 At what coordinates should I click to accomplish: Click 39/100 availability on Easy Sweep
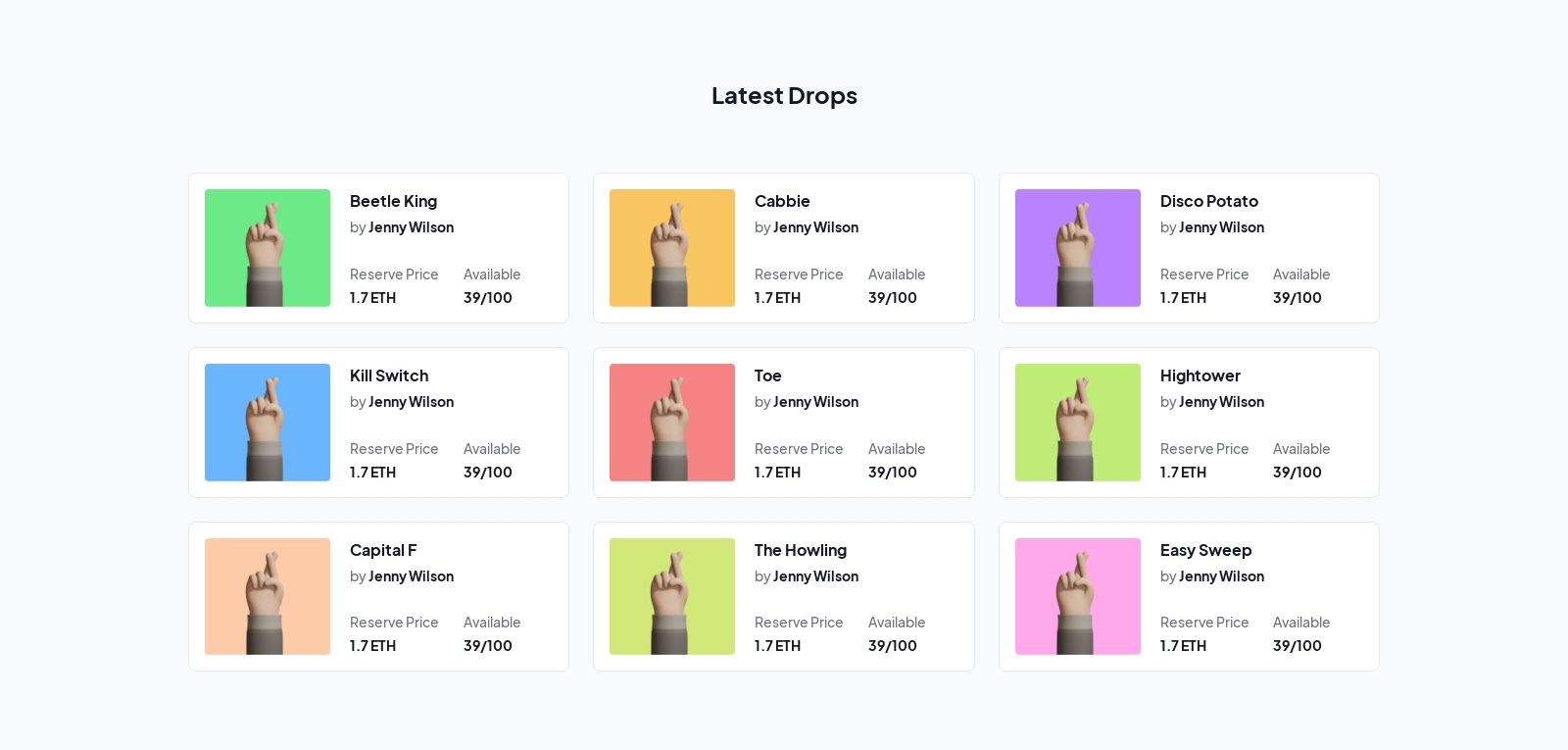(1298, 646)
